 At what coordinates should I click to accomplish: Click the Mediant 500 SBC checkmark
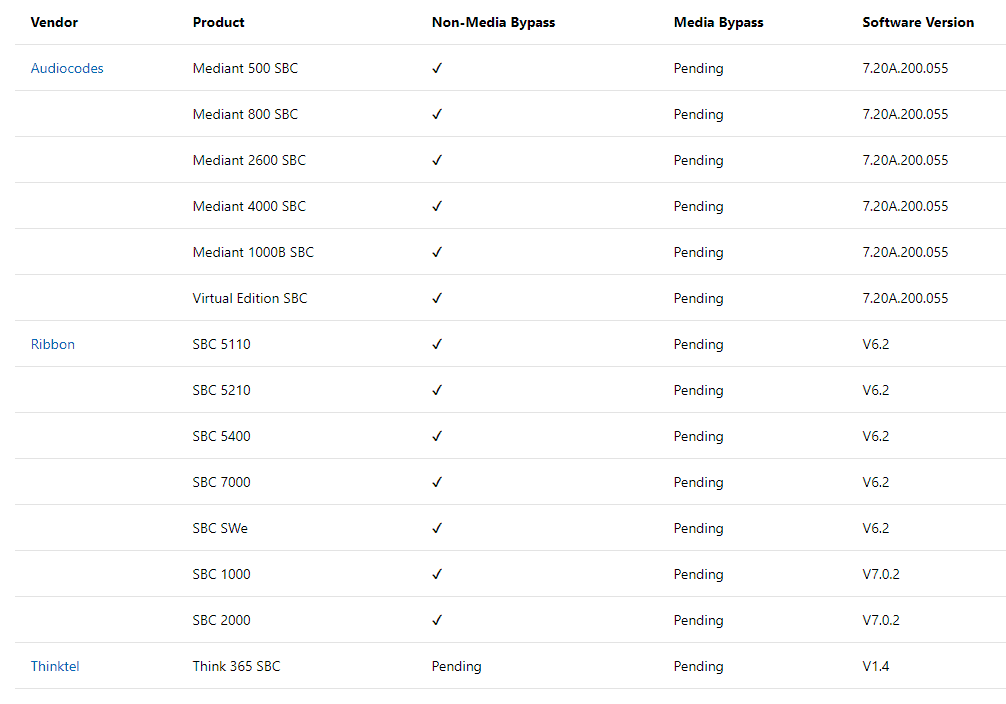tap(437, 69)
